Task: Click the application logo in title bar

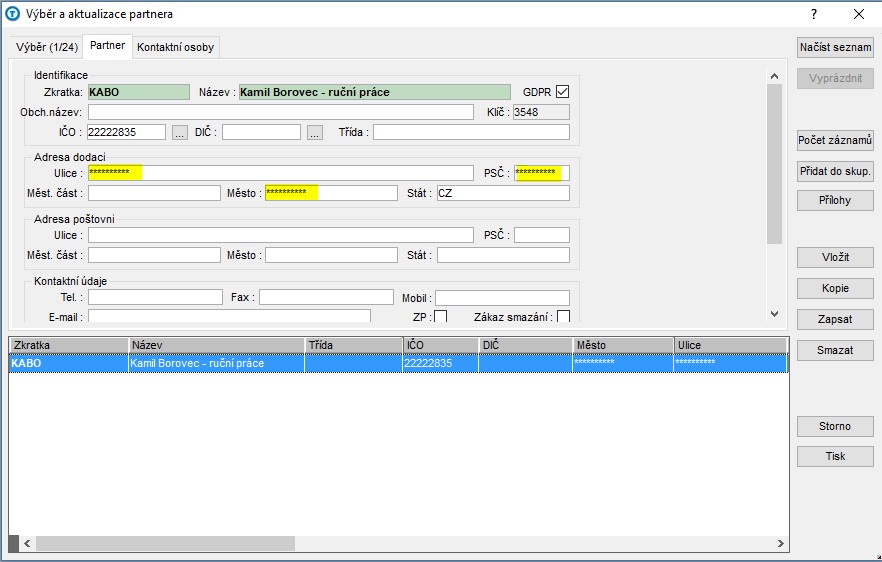Action: (12, 14)
